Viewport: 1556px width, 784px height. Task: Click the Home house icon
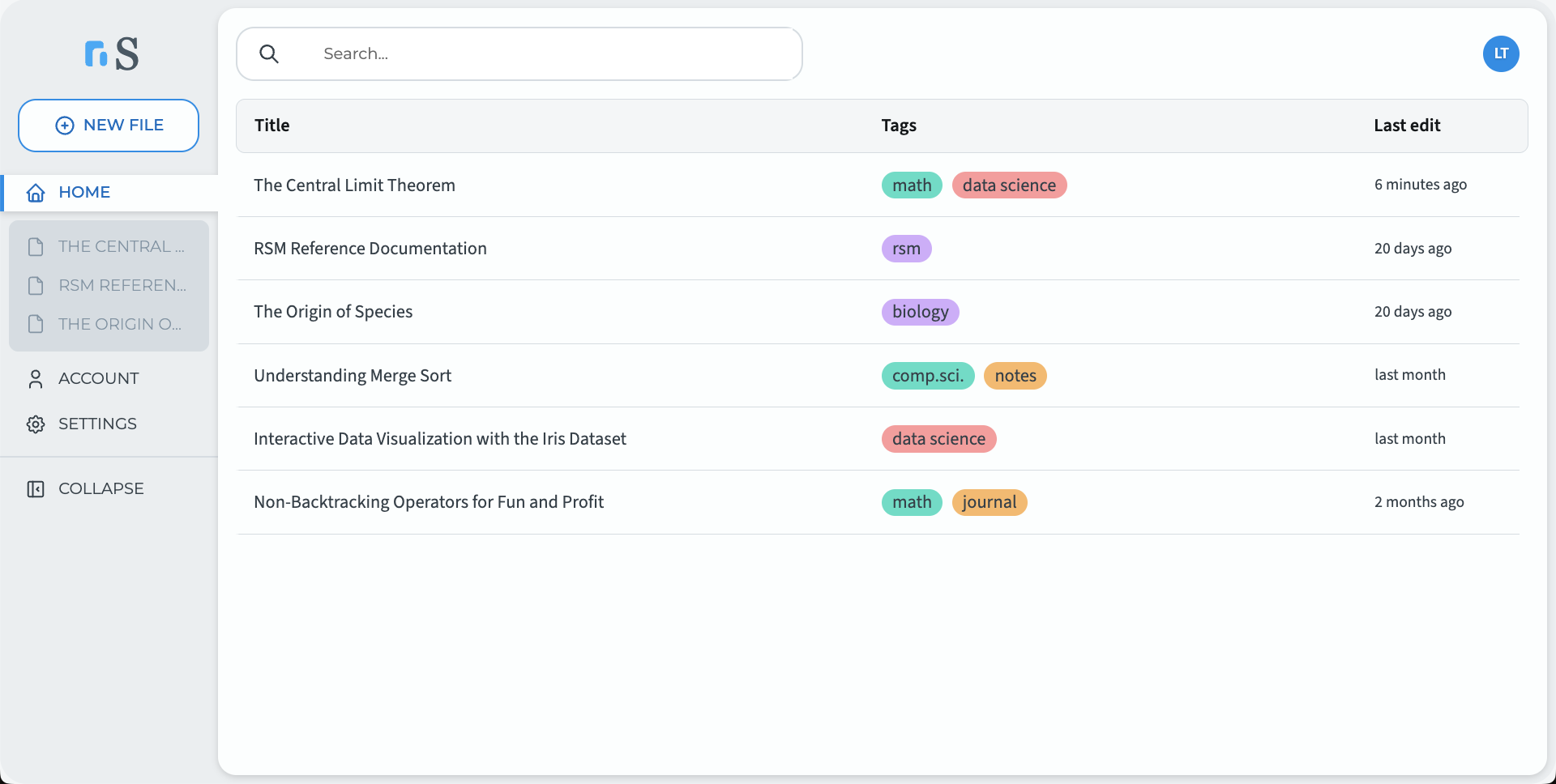click(36, 193)
